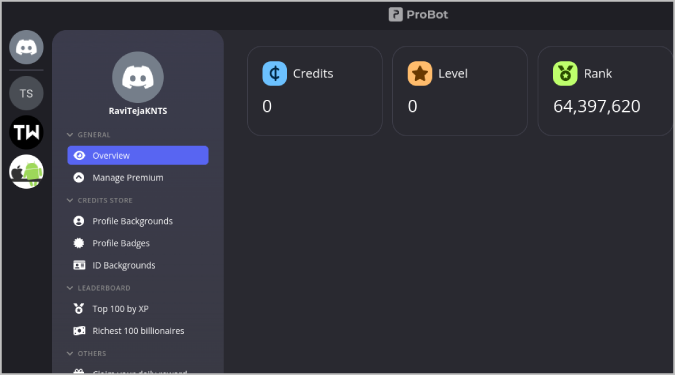Click the ProBot title text
The image size is (675, 375).
click(x=427, y=15)
